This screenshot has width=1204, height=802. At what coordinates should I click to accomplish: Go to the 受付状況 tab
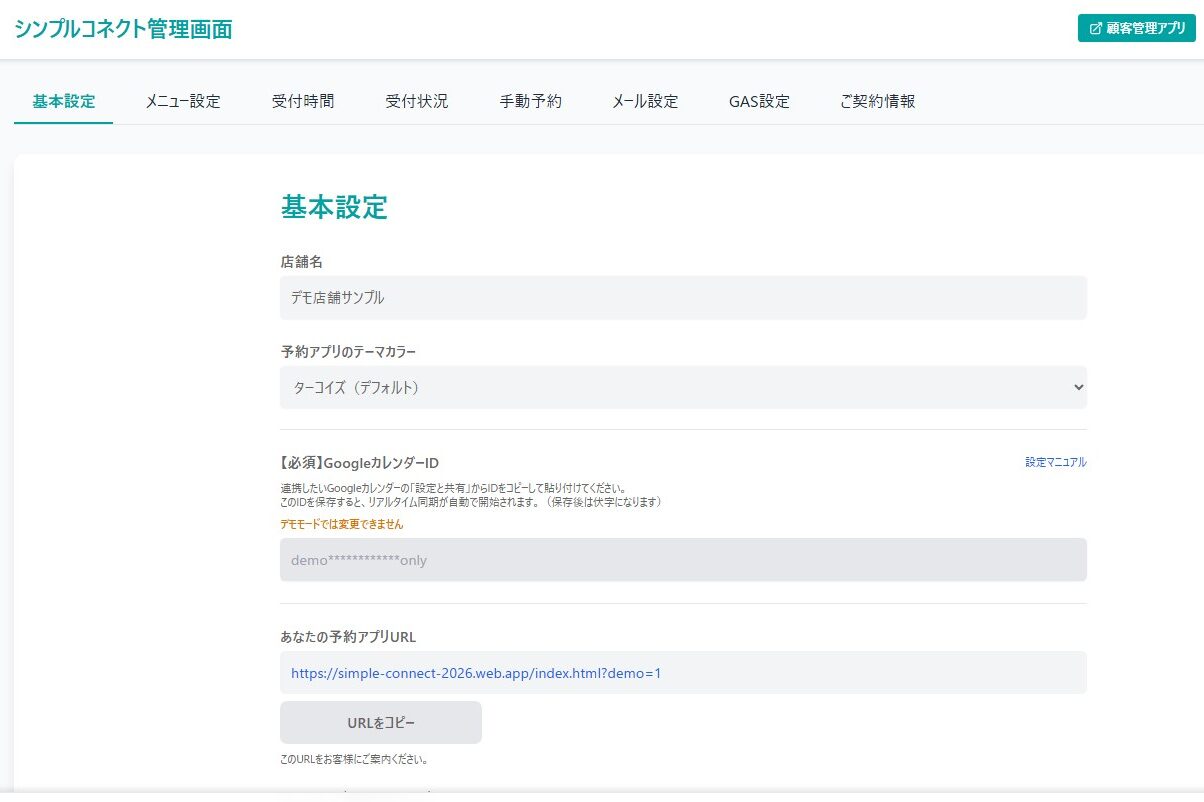click(416, 101)
